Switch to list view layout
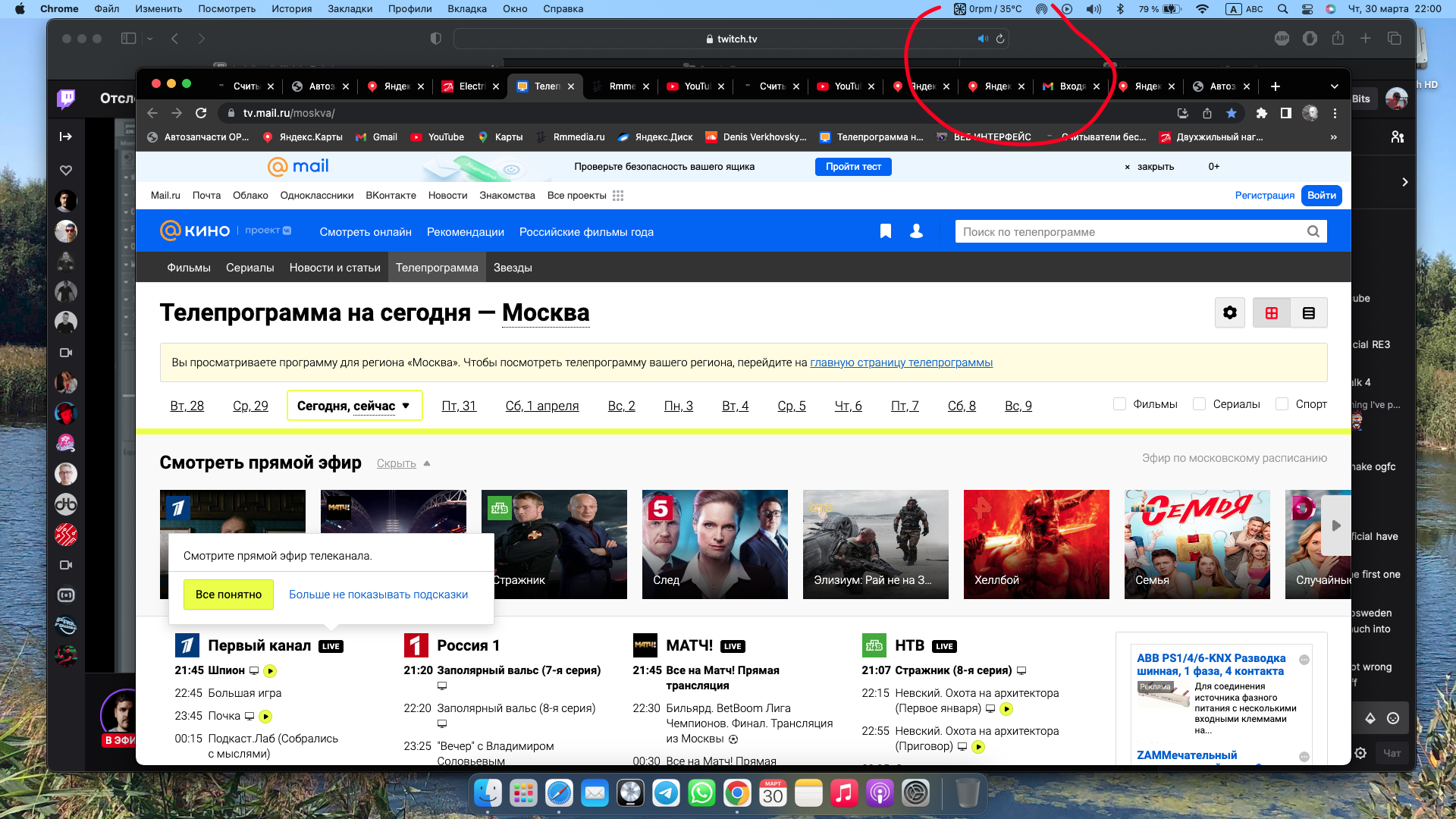Image resolution: width=1456 pixels, height=819 pixels. coord(1309,312)
